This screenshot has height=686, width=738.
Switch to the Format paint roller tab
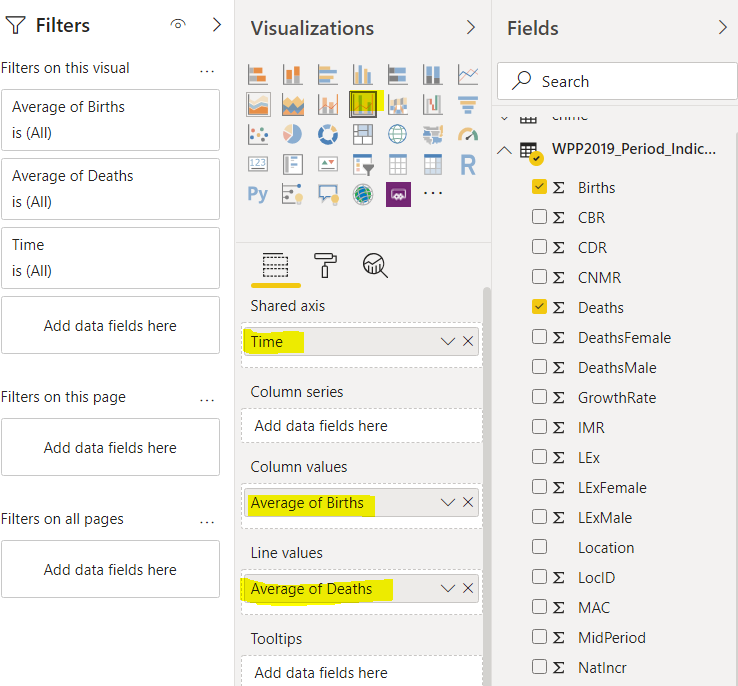(325, 265)
